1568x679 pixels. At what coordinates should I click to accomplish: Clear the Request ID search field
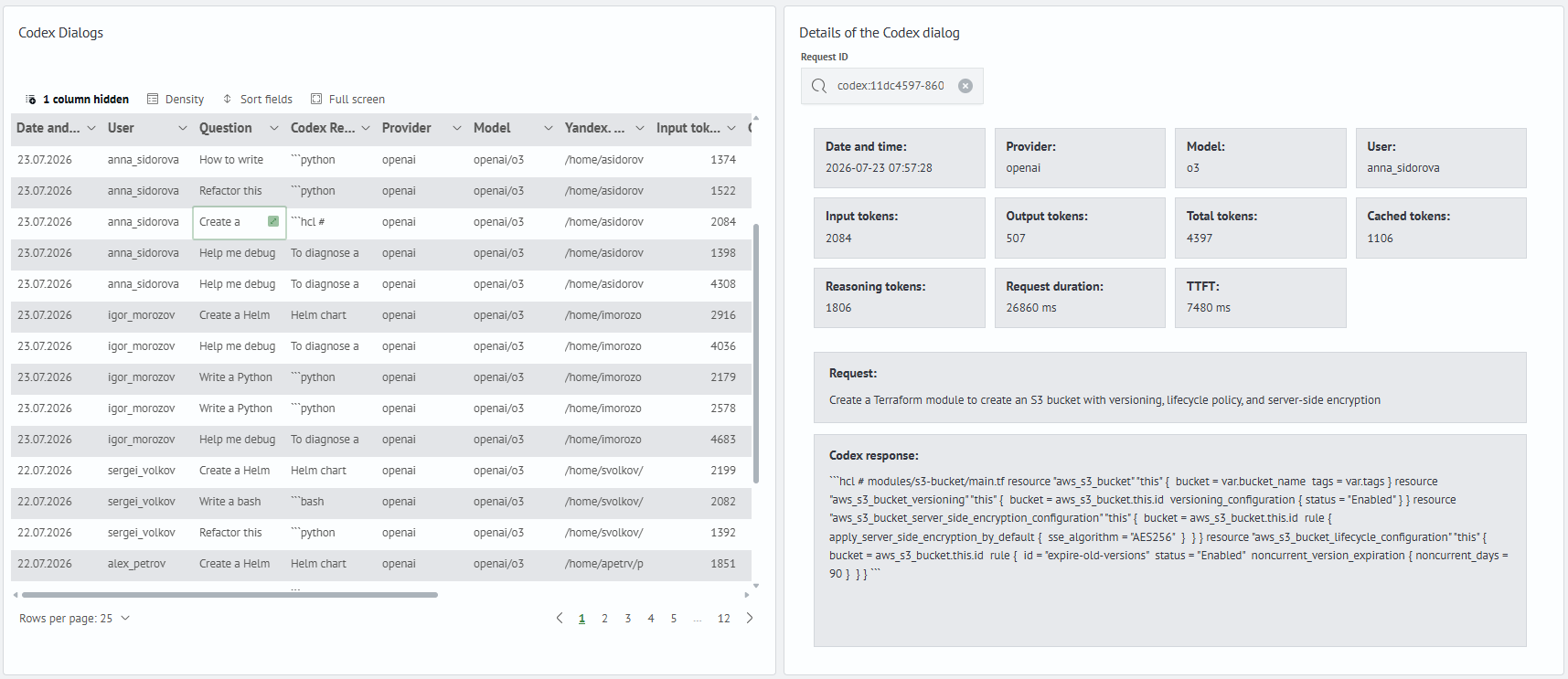click(965, 86)
